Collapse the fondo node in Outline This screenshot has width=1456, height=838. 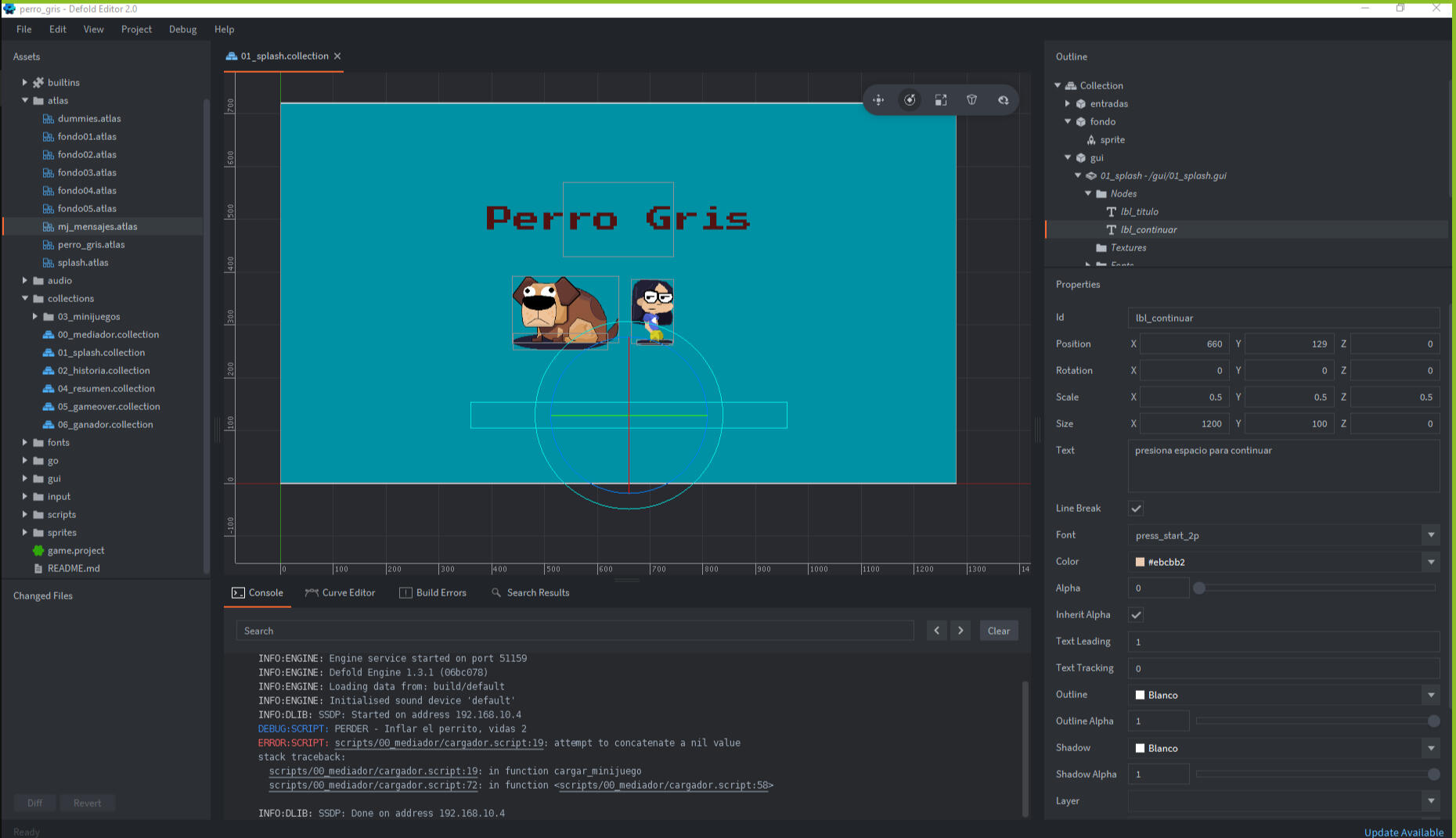point(1068,121)
